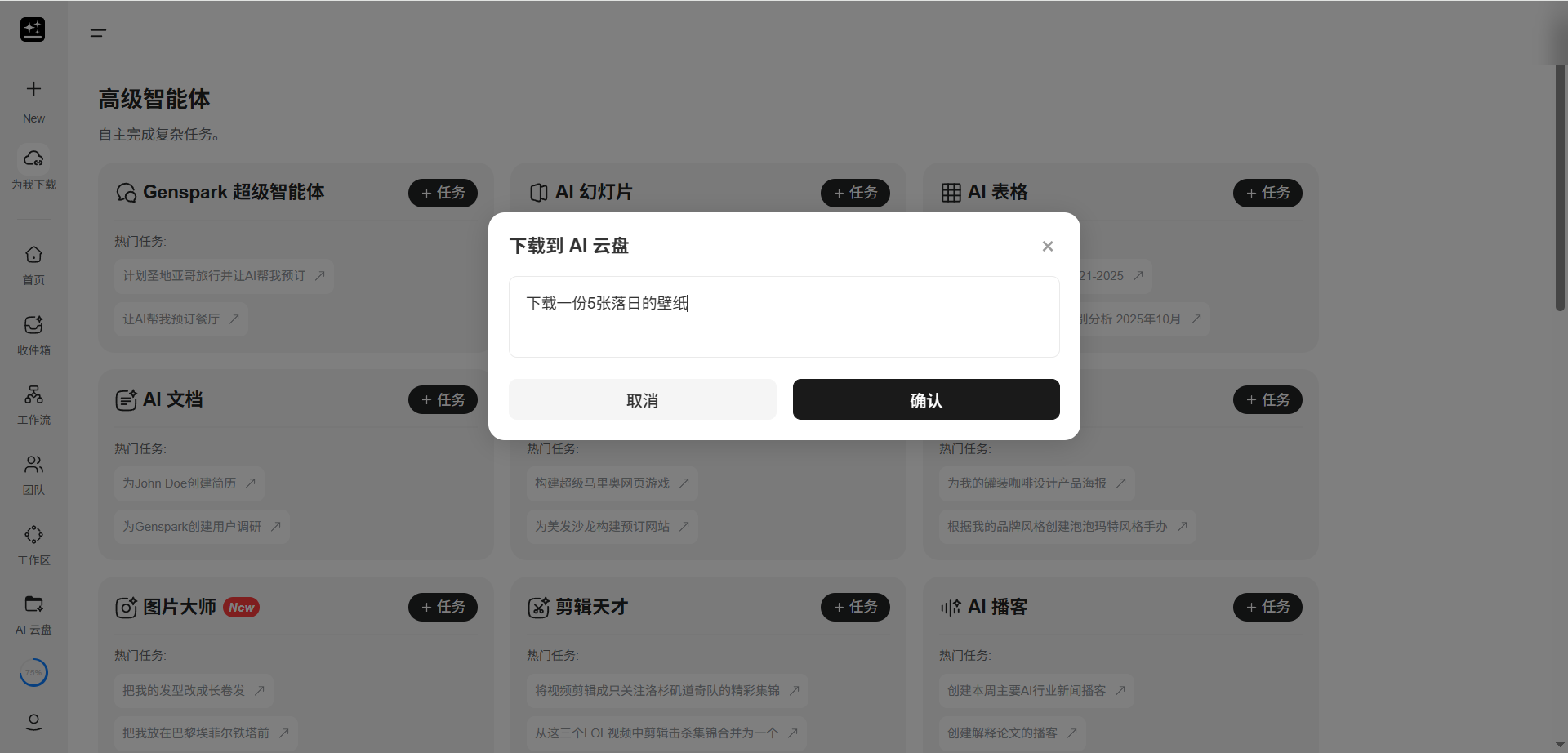Click the New plus icon
This screenshot has height=753, width=1568.
(x=33, y=89)
